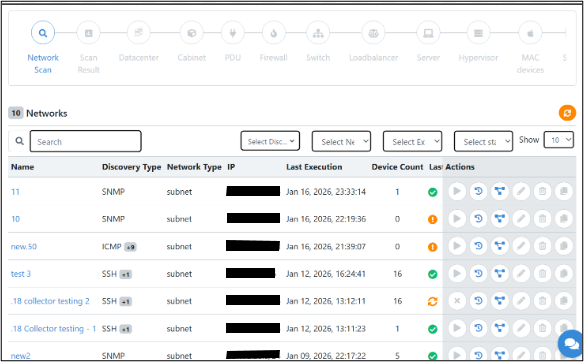Screen dimensions: 584x362
Task: Open the Select Execution dropdown
Action: coord(412,142)
